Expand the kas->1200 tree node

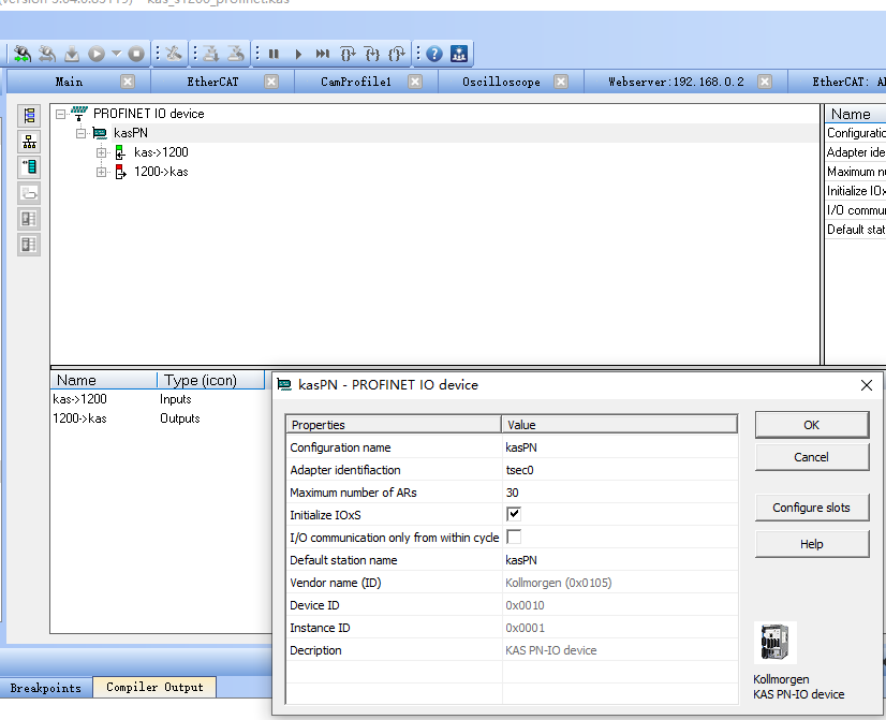coord(101,153)
